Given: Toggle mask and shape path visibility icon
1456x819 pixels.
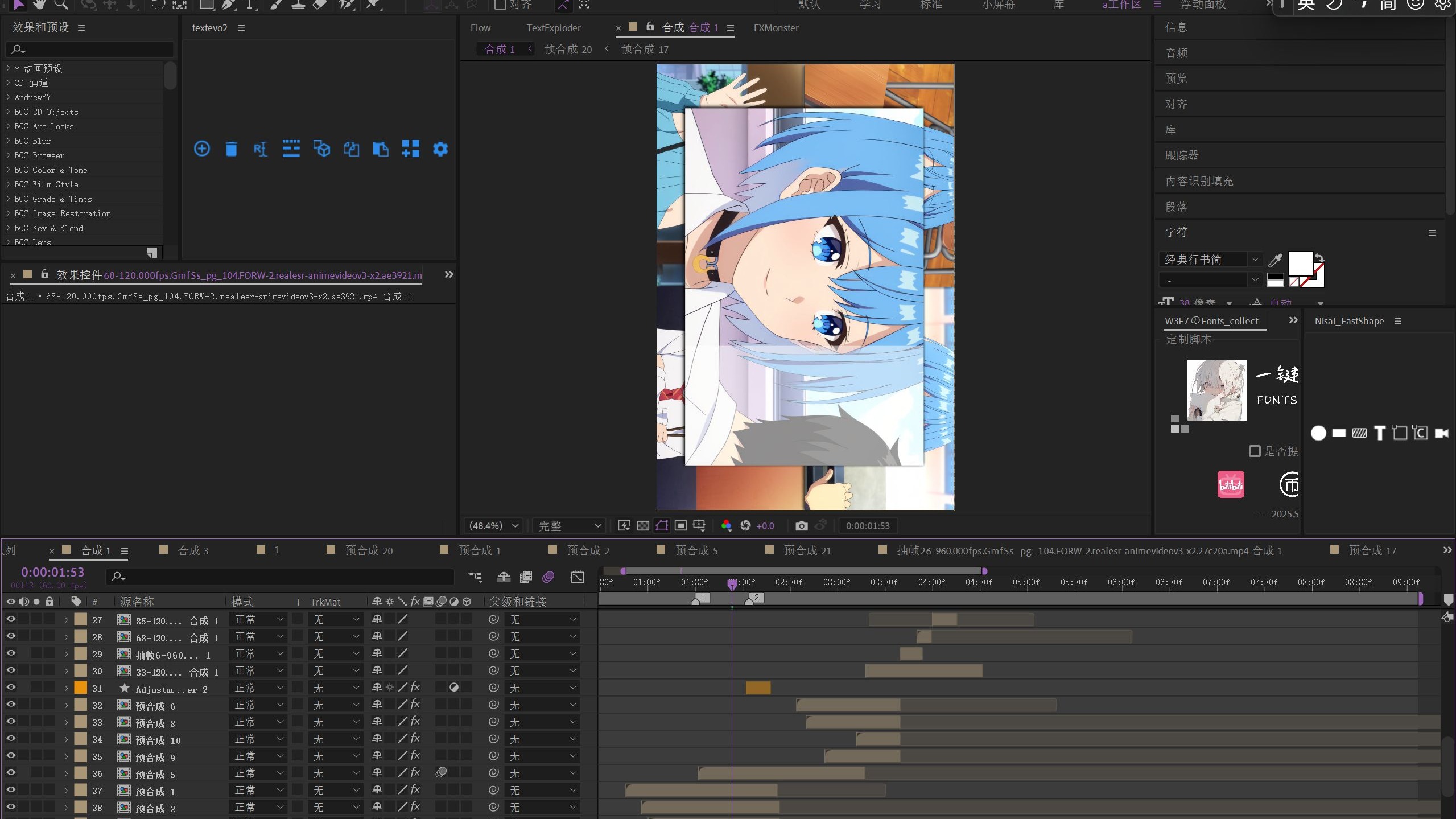Looking at the screenshot, I should tap(662, 526).
